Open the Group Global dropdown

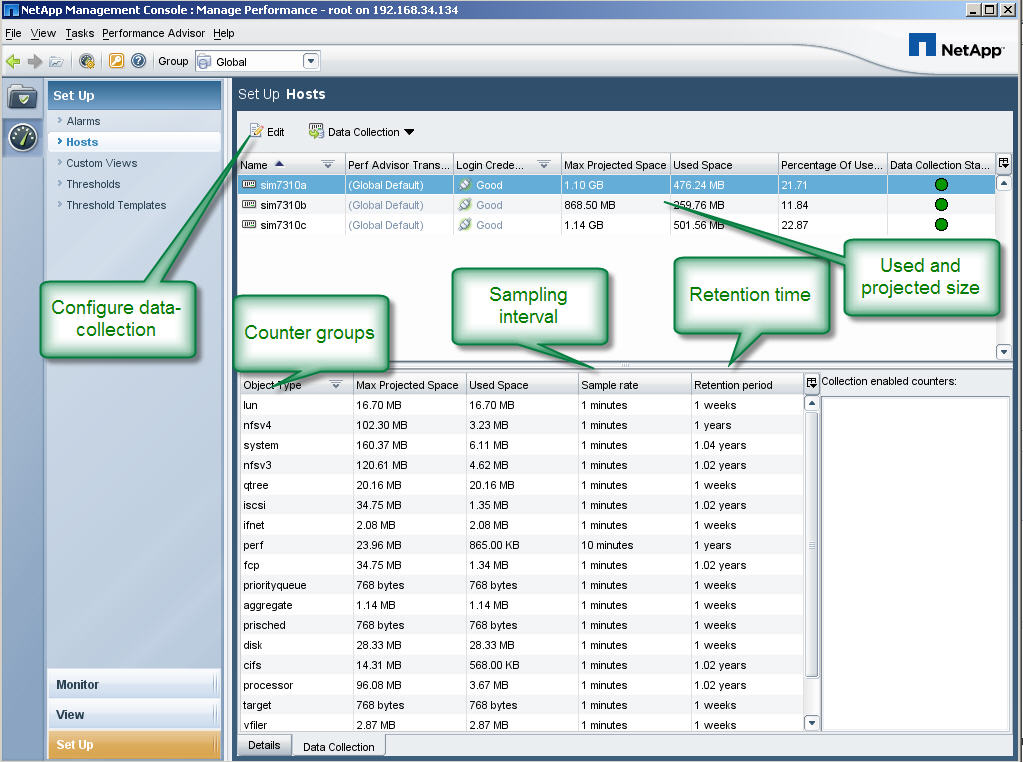coord(310,61)
